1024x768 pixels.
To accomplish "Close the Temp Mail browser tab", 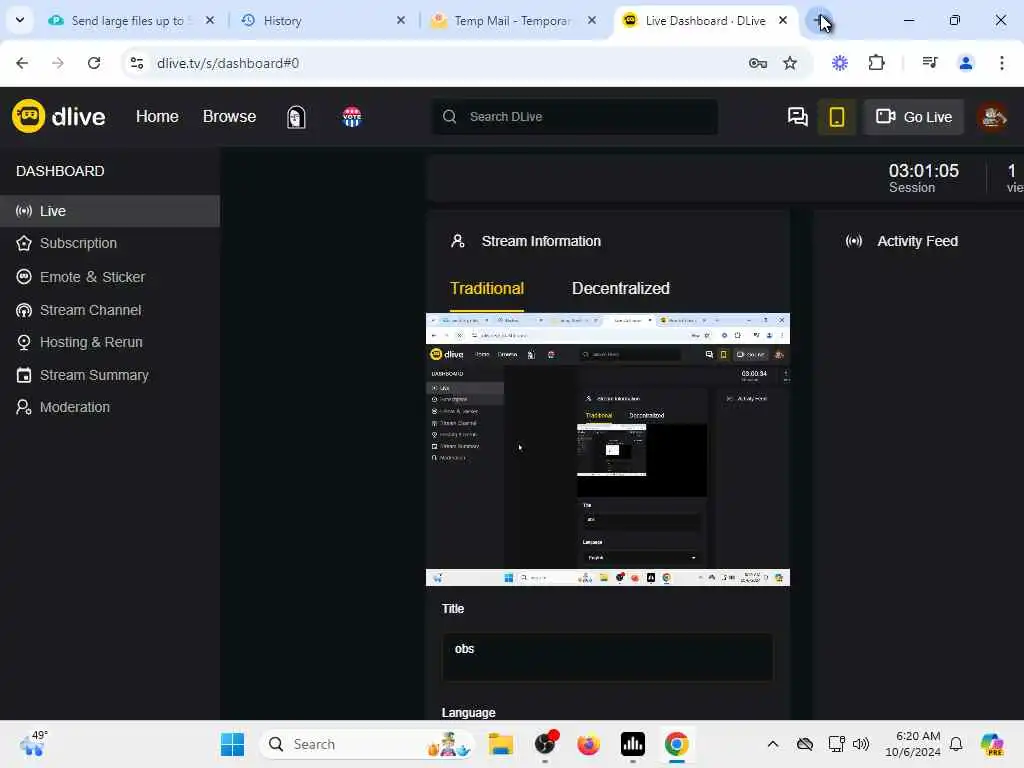I will [x=592, y=20].
